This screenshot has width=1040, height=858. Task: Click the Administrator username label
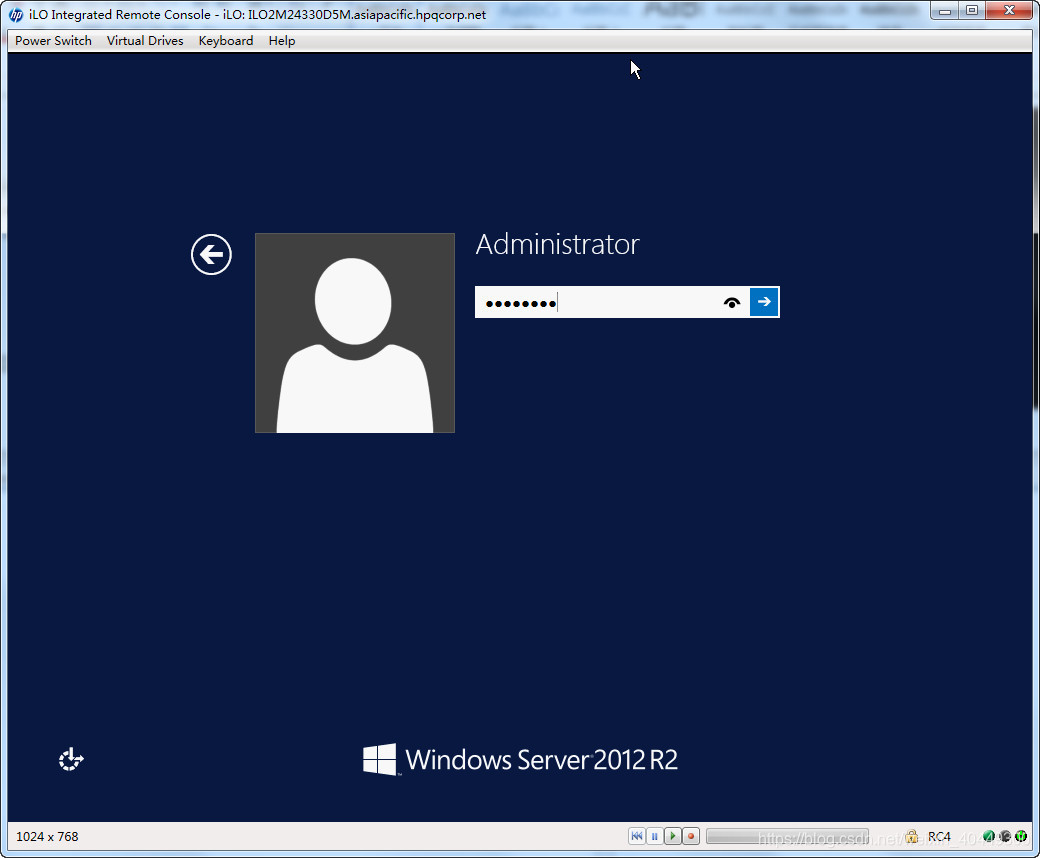coord(557,245)
